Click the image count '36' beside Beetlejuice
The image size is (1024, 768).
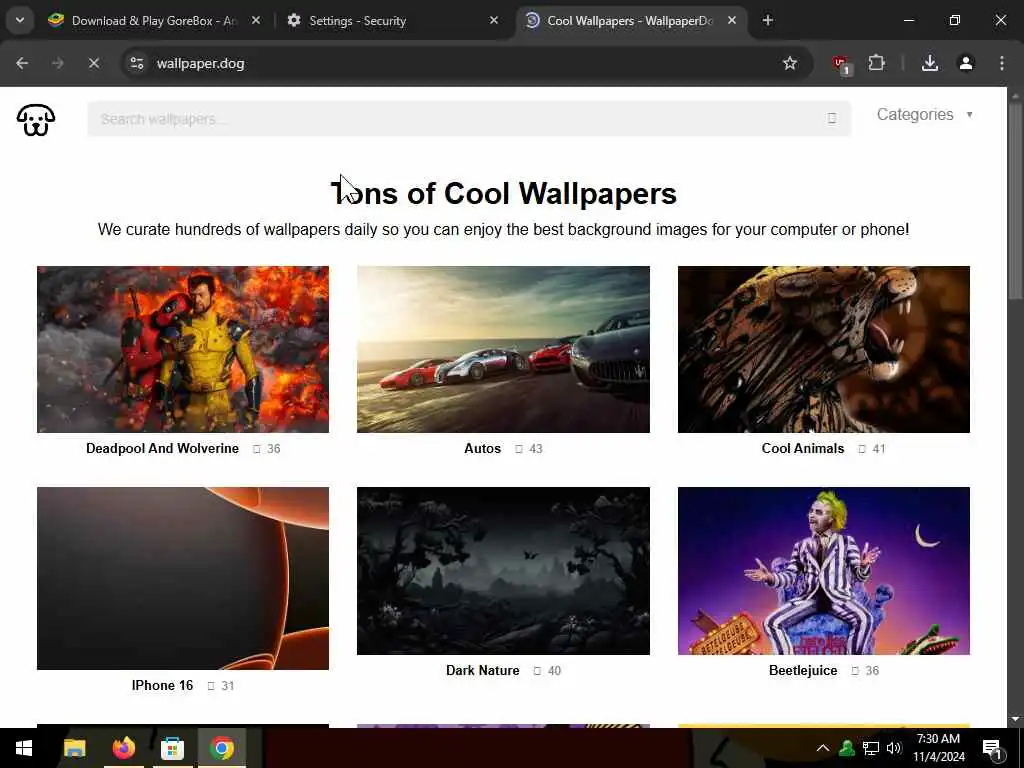(x=872, y=671)
